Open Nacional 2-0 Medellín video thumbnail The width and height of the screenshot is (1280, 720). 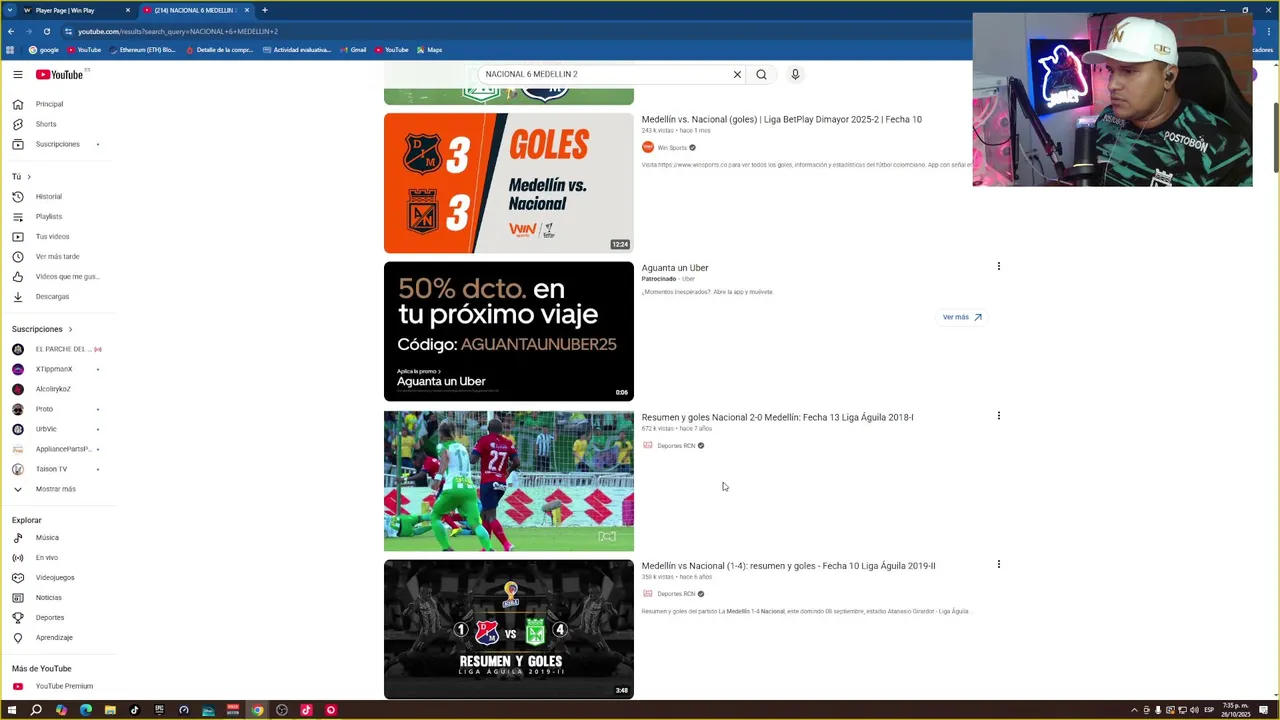pos(508,481)
